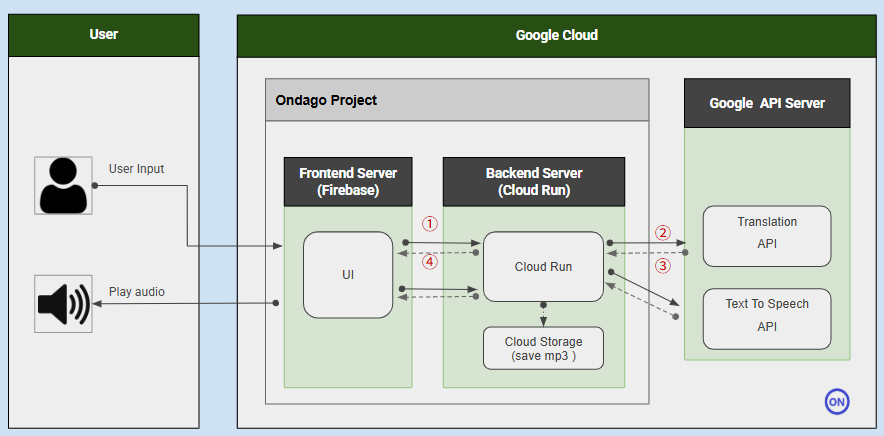Screen dimensions: 884x436
Task: Click the Ondago Project title bar
Action: point(457,100)
